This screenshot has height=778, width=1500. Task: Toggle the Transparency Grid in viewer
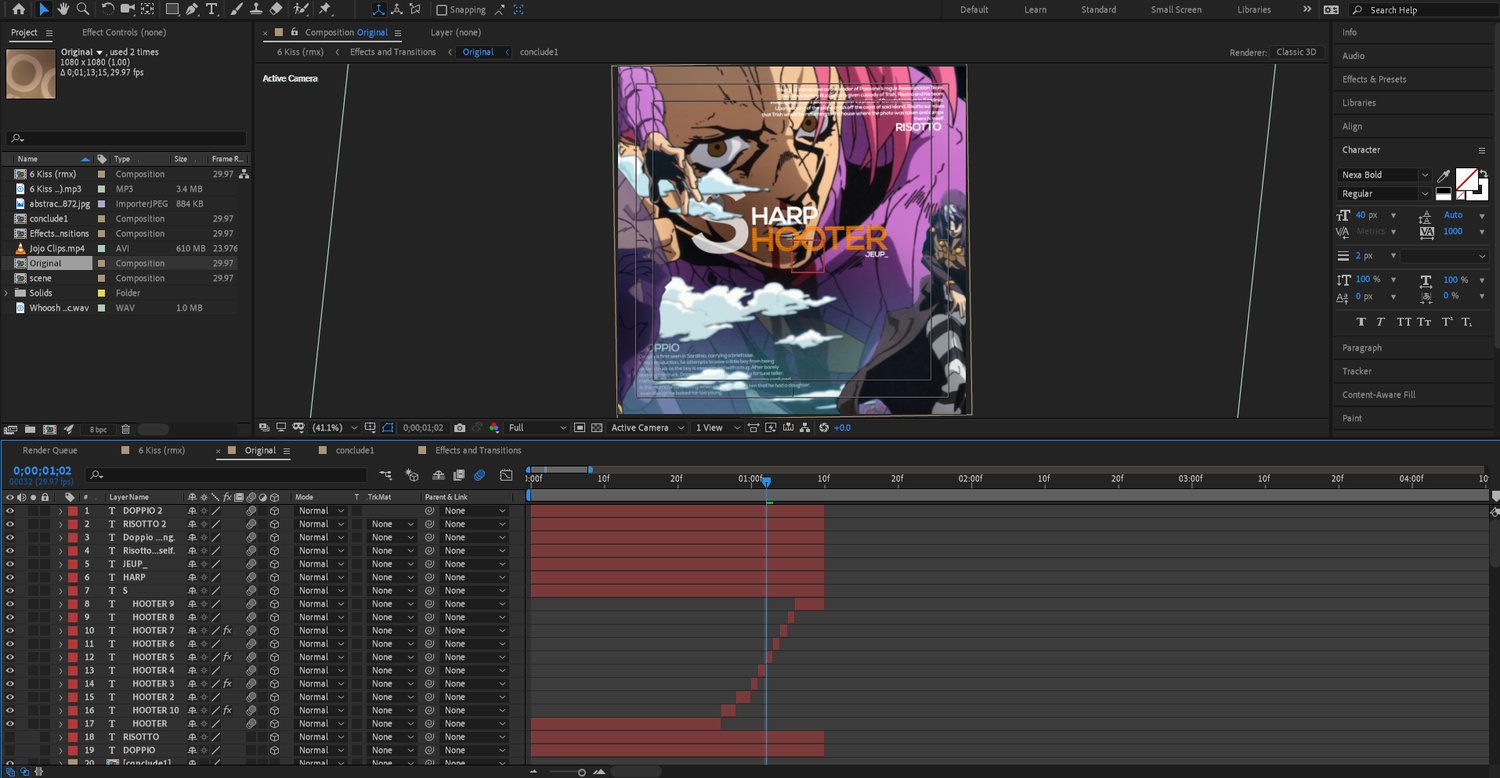tap(596, 428)
